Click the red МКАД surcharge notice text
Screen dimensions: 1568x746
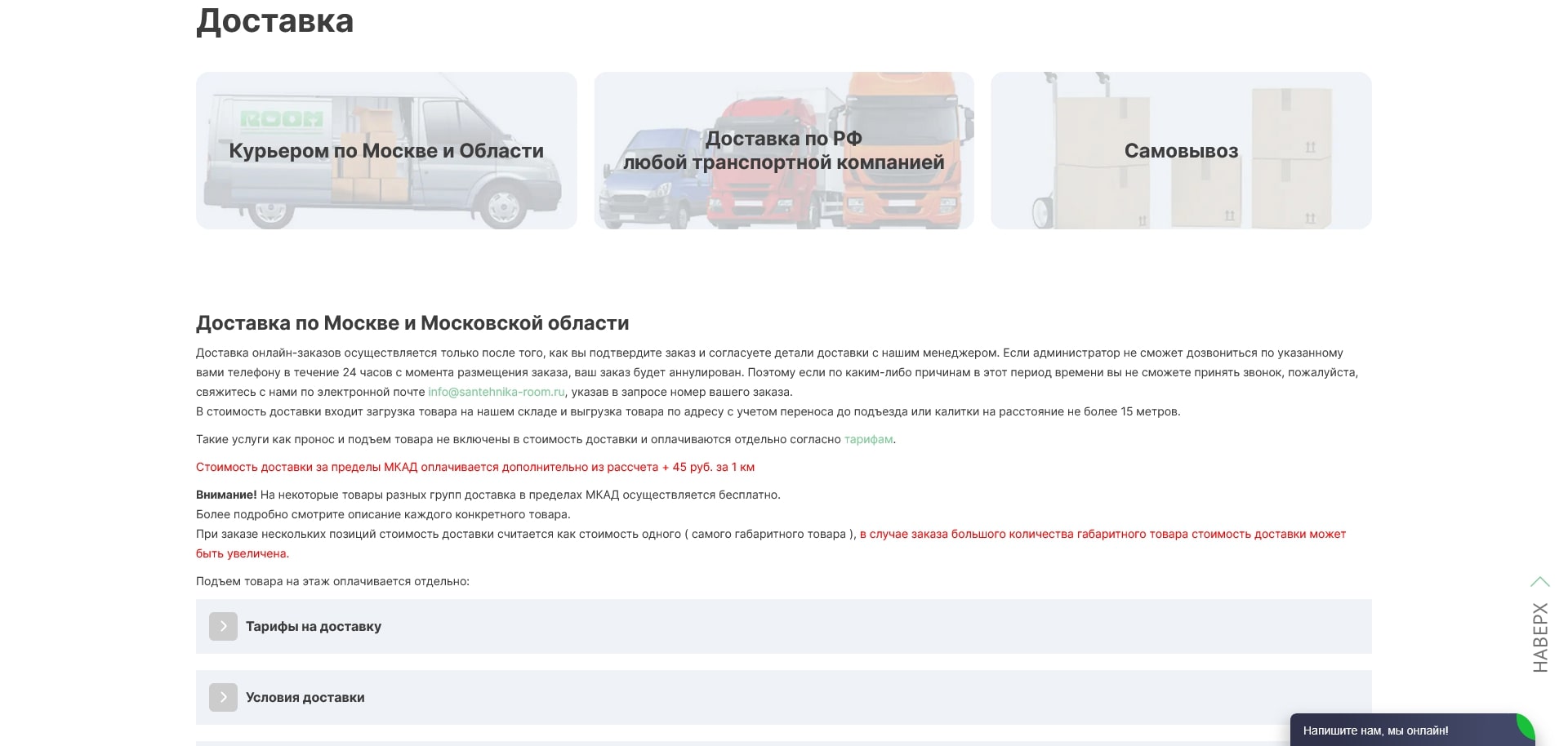[x=474, y=467]
